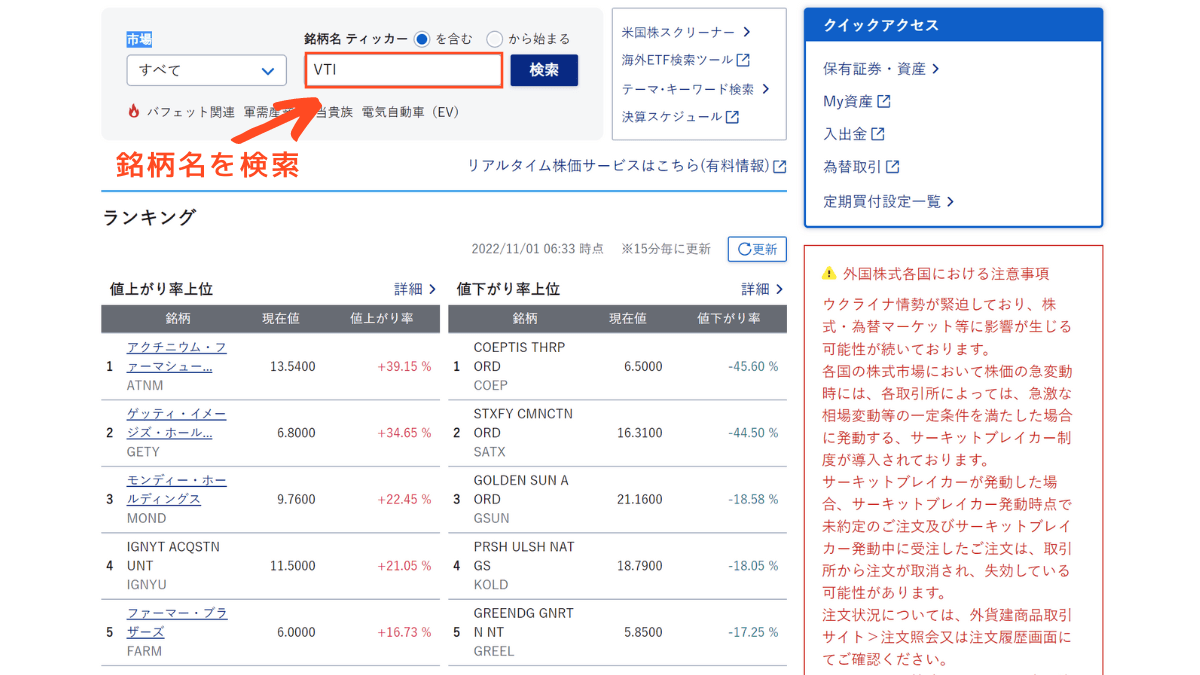Click the warning triangle icon by 外国株式各国における注意事項
The width and height of the screenshot is (1200, 675).
(x=828, y=273)
